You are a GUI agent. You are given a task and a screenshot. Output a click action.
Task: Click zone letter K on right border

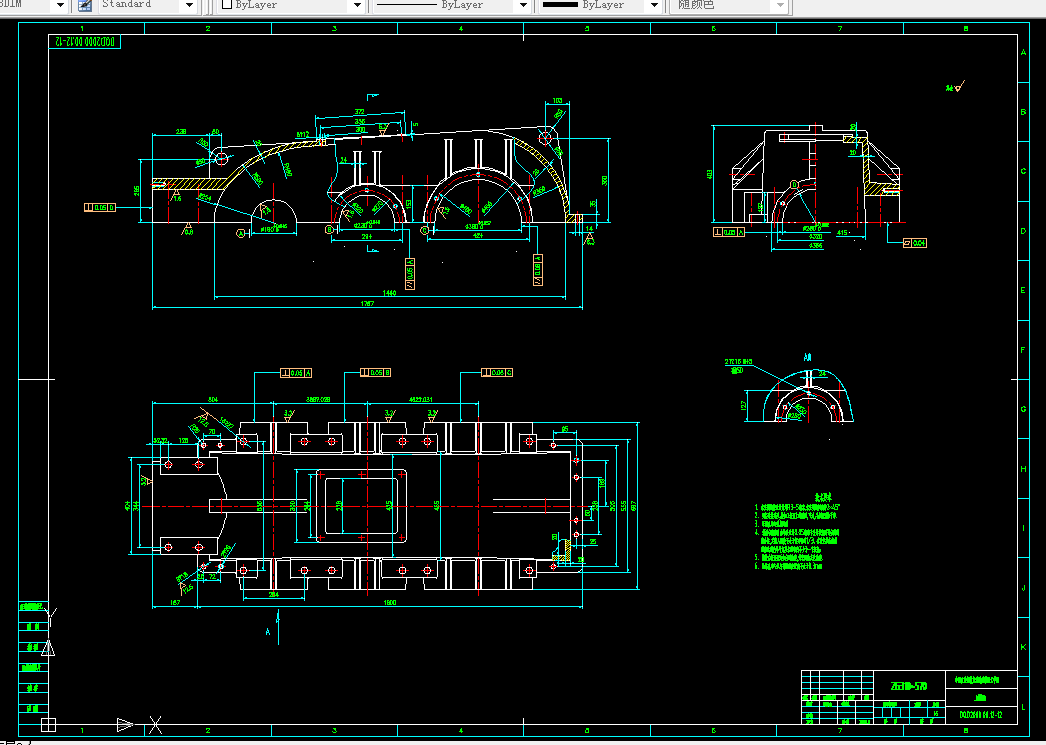(x=1023, y=648)
